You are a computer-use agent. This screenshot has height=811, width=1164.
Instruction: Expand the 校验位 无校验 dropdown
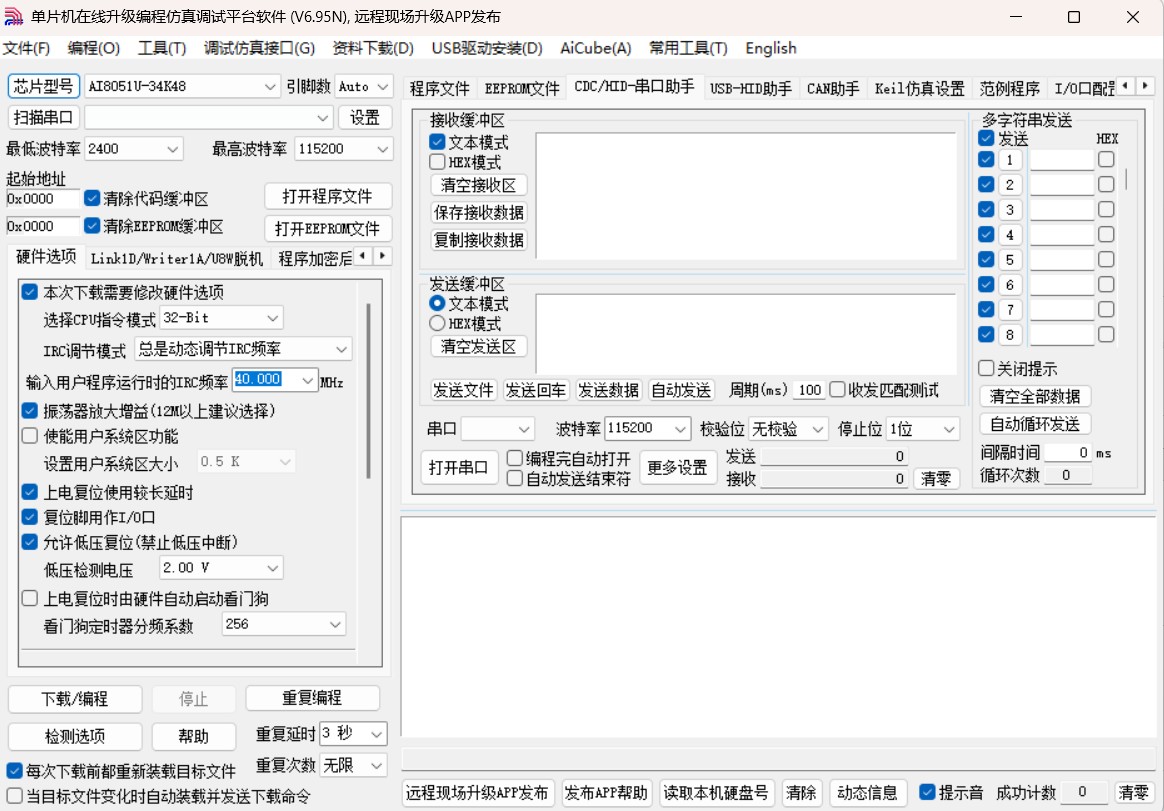tap(818, 429)
